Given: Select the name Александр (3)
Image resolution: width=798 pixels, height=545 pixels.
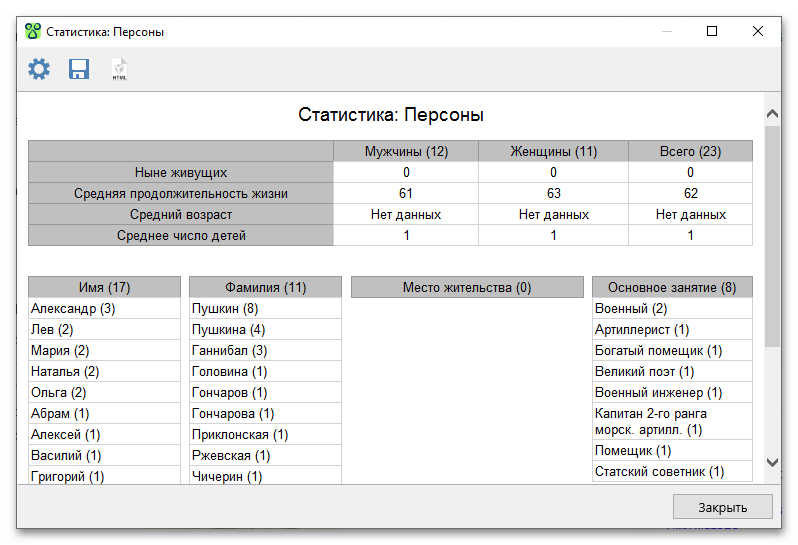Looking at the screenshot, I should [104, 308].
